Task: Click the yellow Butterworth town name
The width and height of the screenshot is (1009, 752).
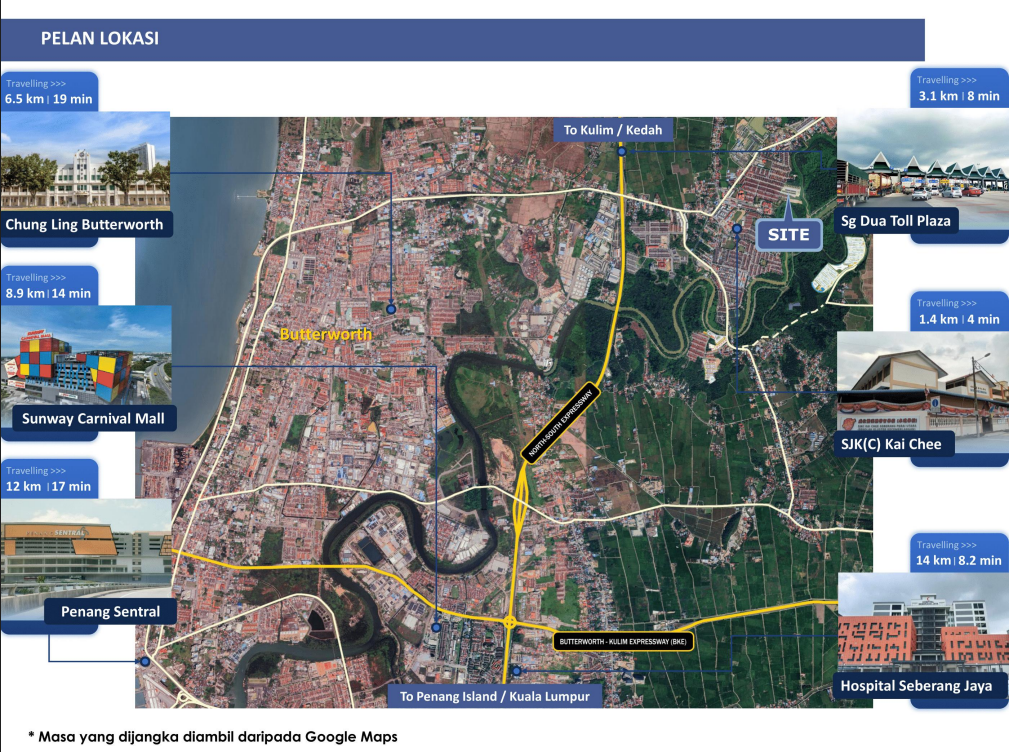Action: (x=326, y=334)
